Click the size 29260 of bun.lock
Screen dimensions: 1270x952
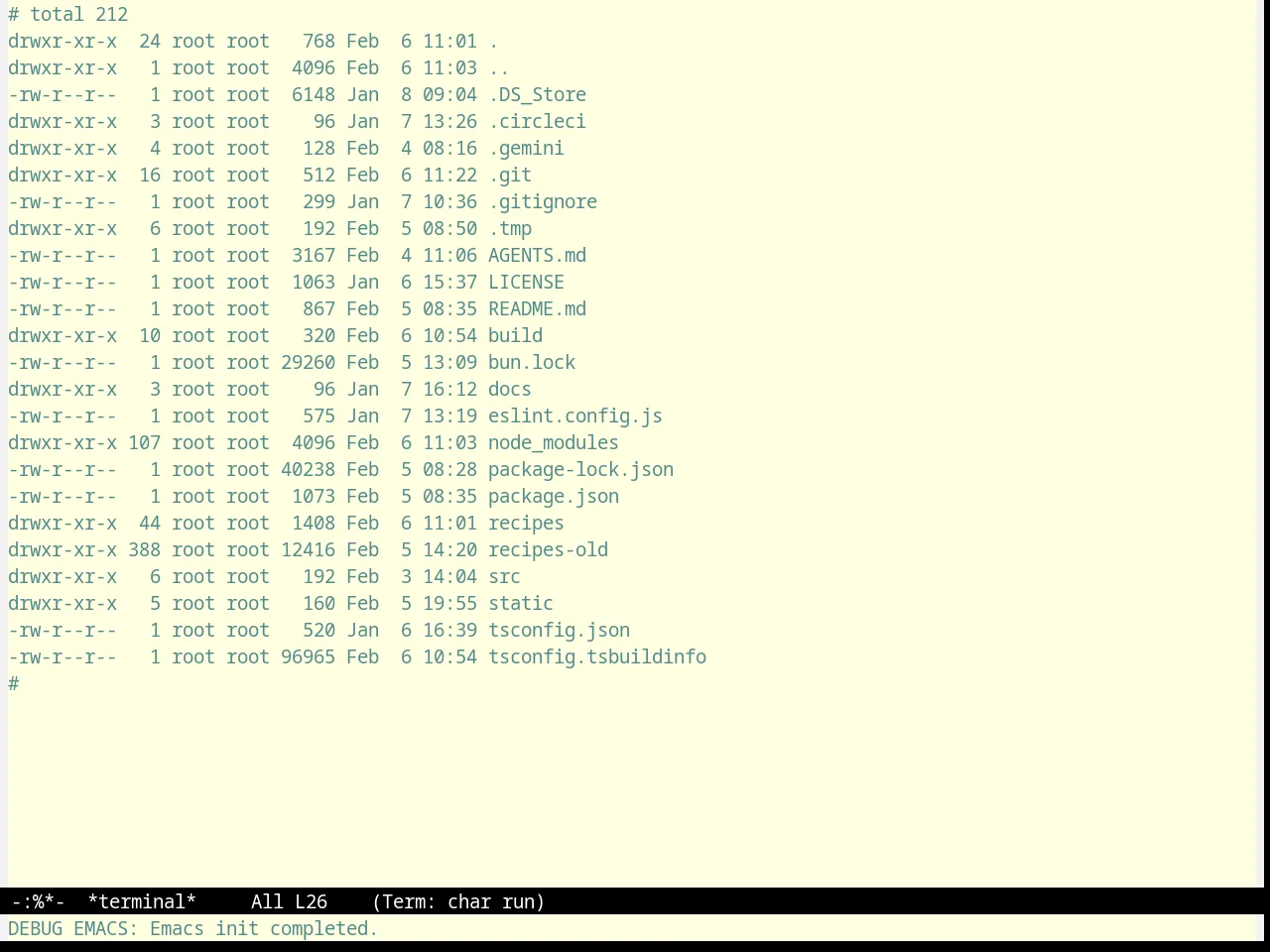pos(308,362)
